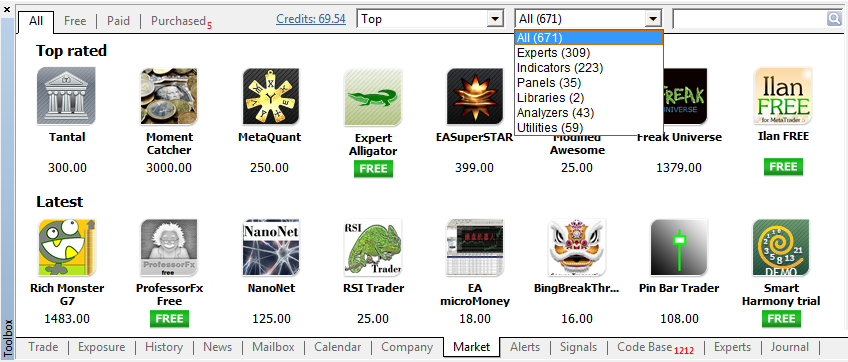
Task: Open the Pin Bar Trader icon
Action: coord(679,248)
